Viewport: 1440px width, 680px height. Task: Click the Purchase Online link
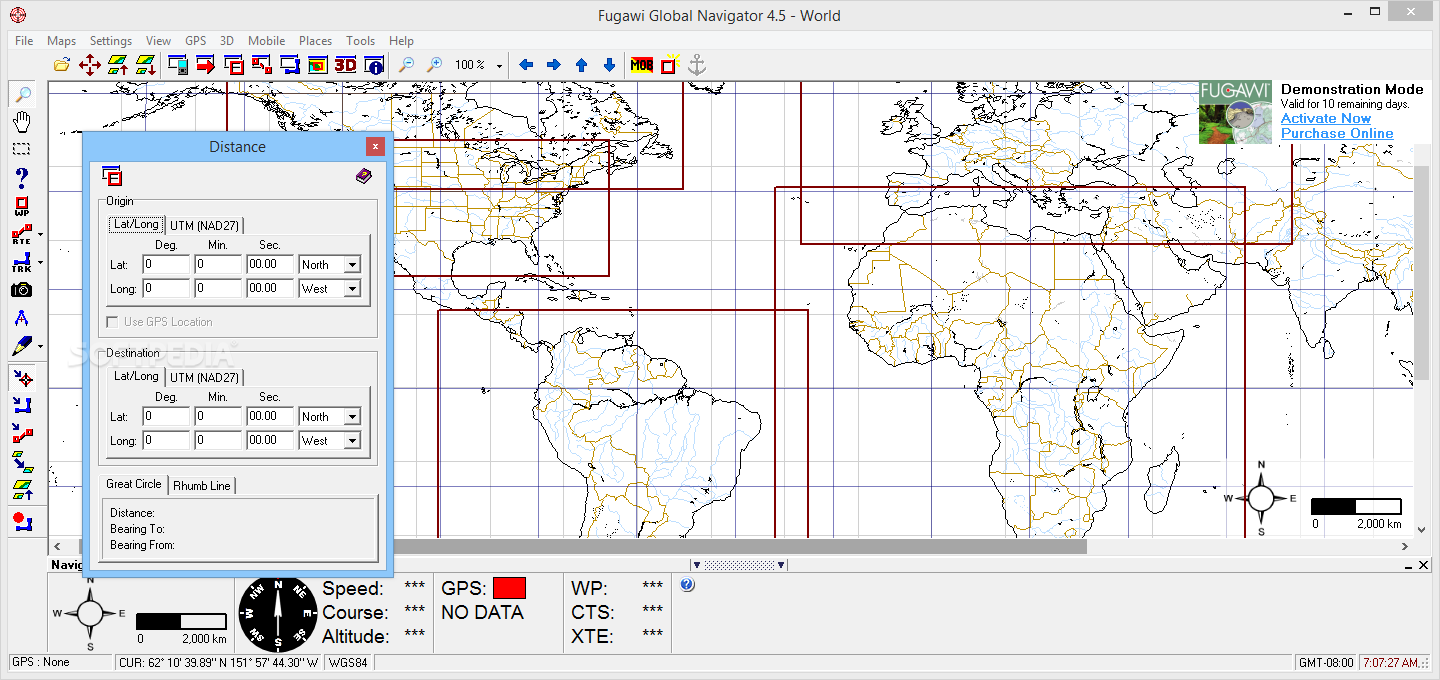1337,133
